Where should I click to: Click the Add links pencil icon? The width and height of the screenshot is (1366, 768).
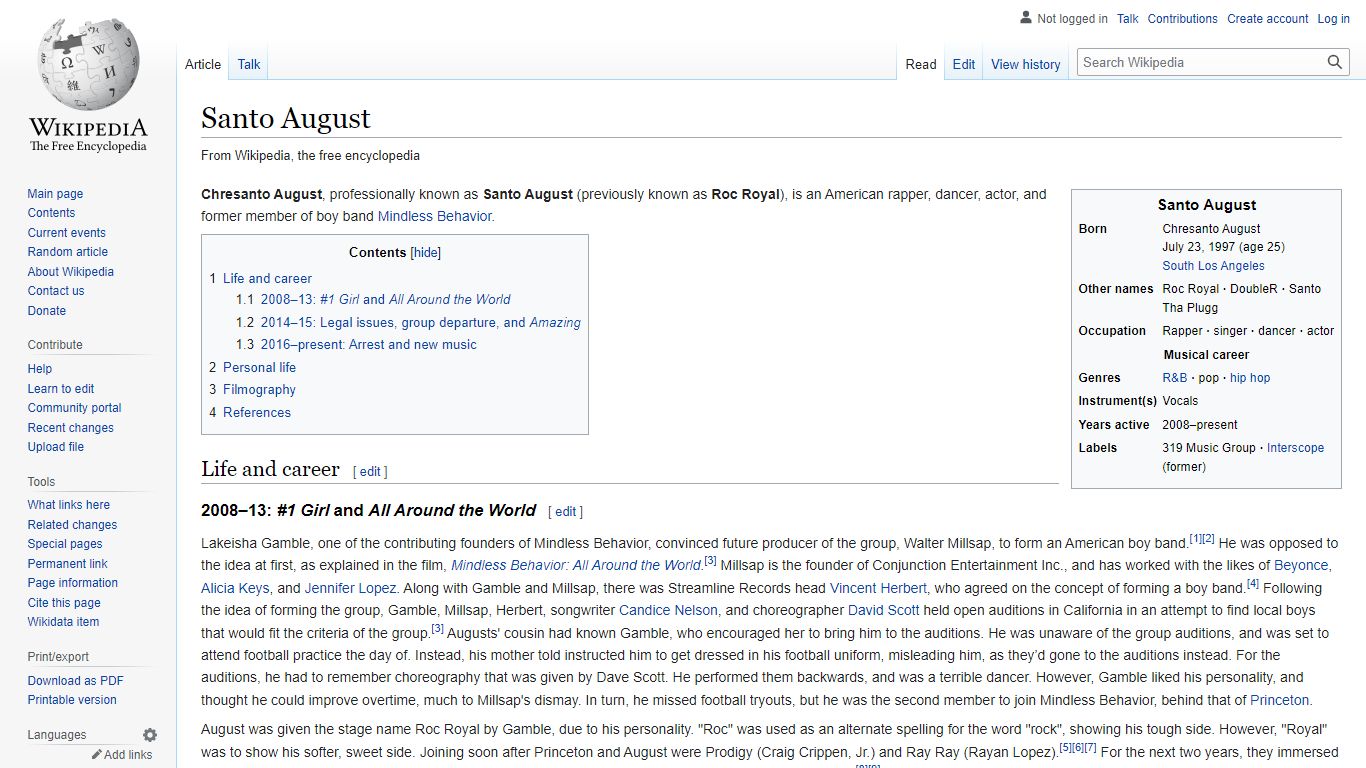pos(97,755)
